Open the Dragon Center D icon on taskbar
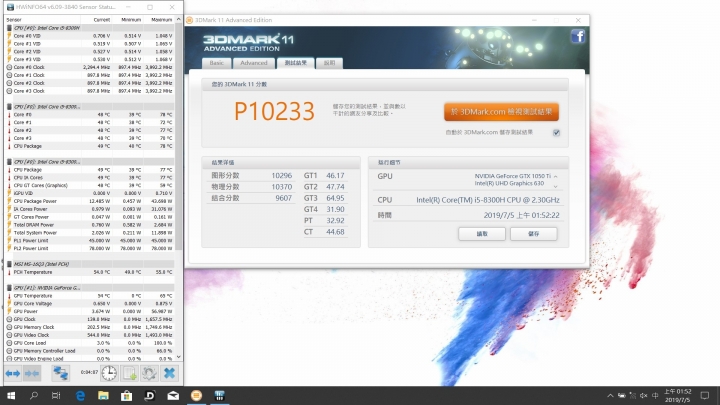This screenshot has height=405, width=720. click(150, 395)
